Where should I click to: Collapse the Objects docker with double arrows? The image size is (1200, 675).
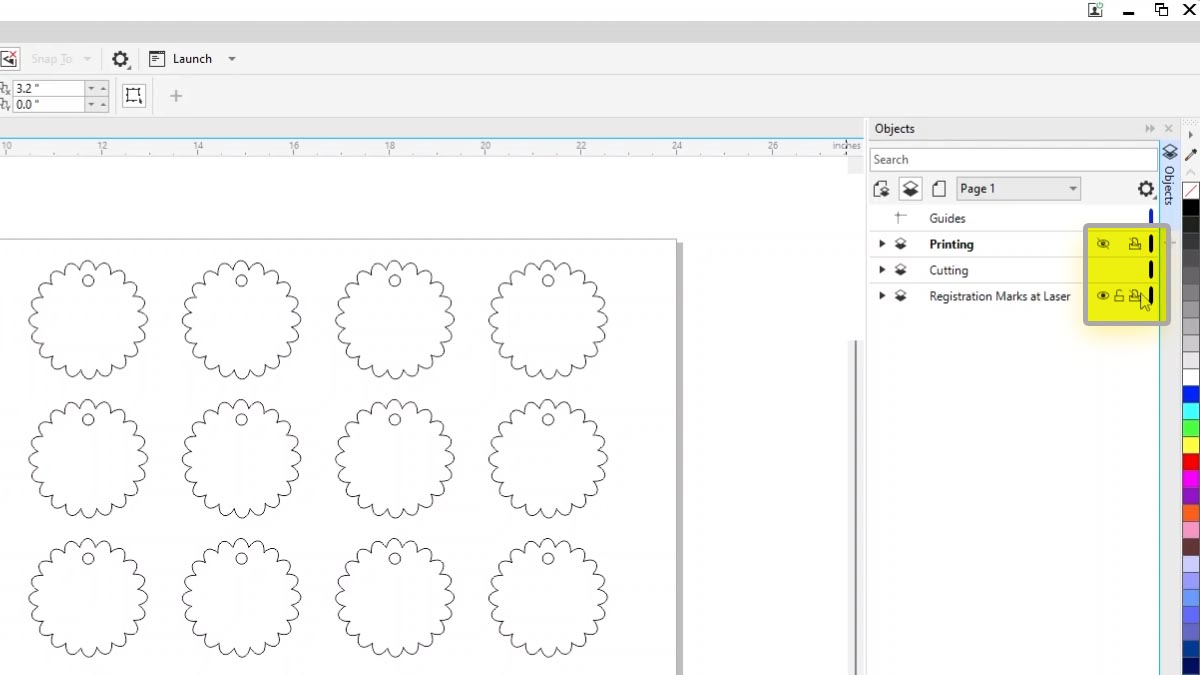[x=1150, y=129]
